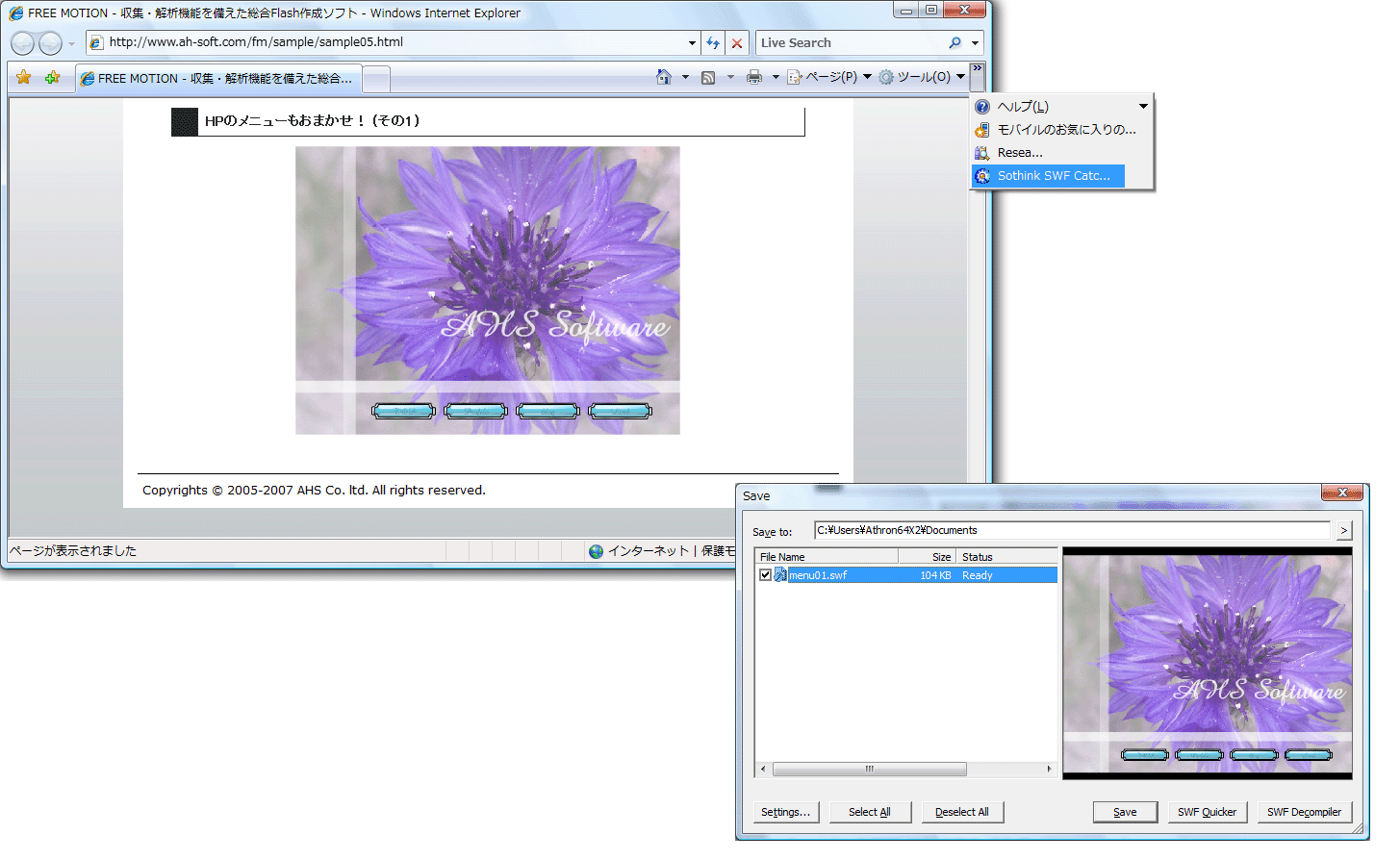Click the Home page icon

pos(664,77)
